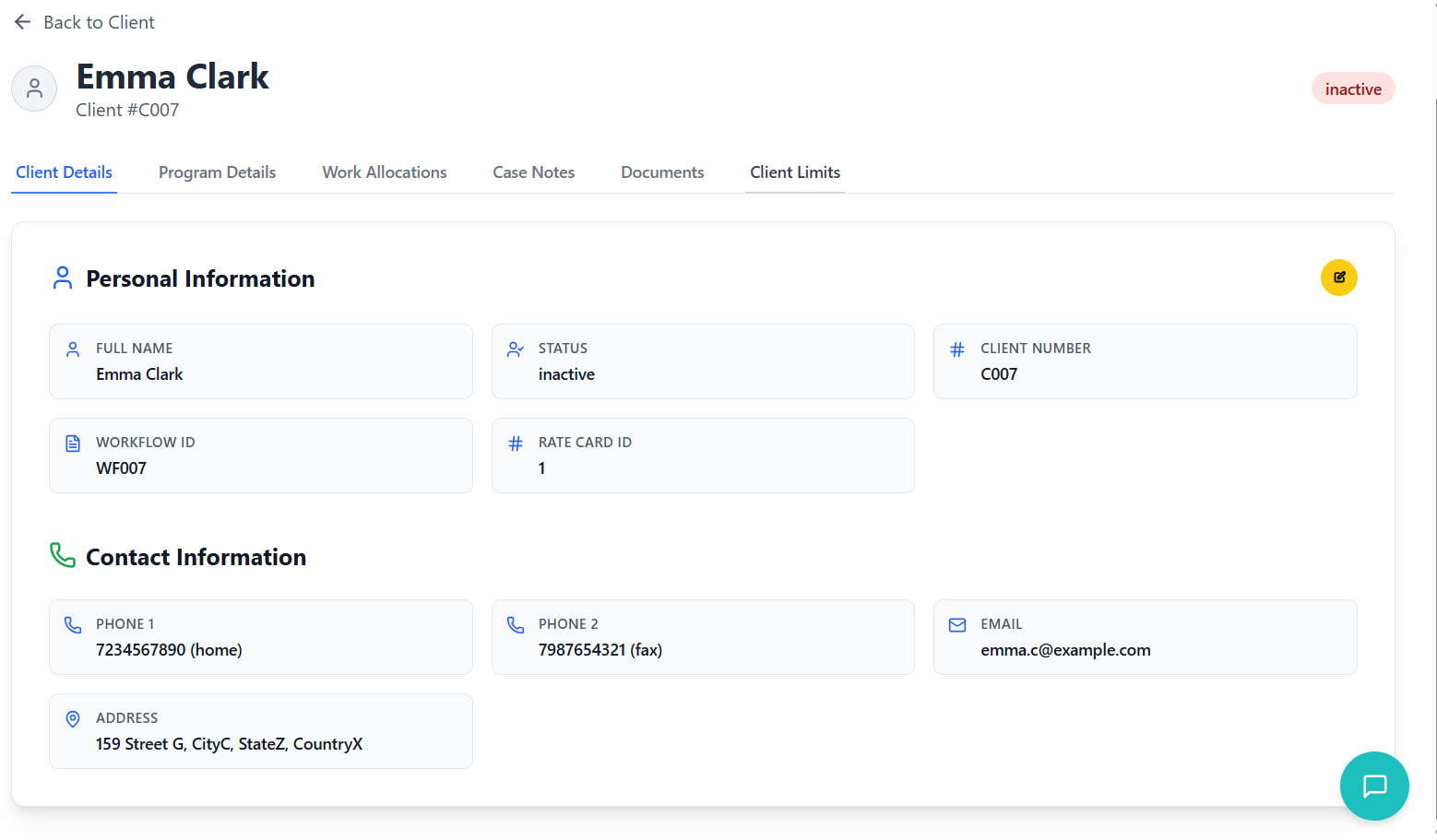
Task: Click the location pin icon beside Address
Action: (x=73, y=719)
